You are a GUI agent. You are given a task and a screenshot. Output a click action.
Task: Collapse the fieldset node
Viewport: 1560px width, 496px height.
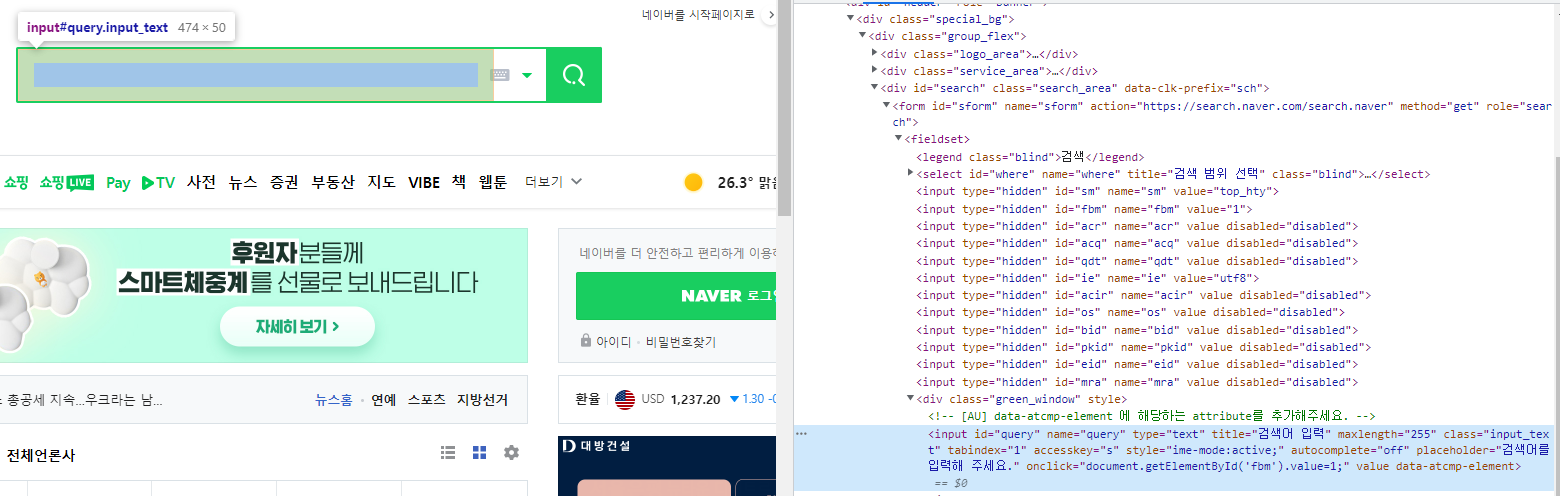898,140
